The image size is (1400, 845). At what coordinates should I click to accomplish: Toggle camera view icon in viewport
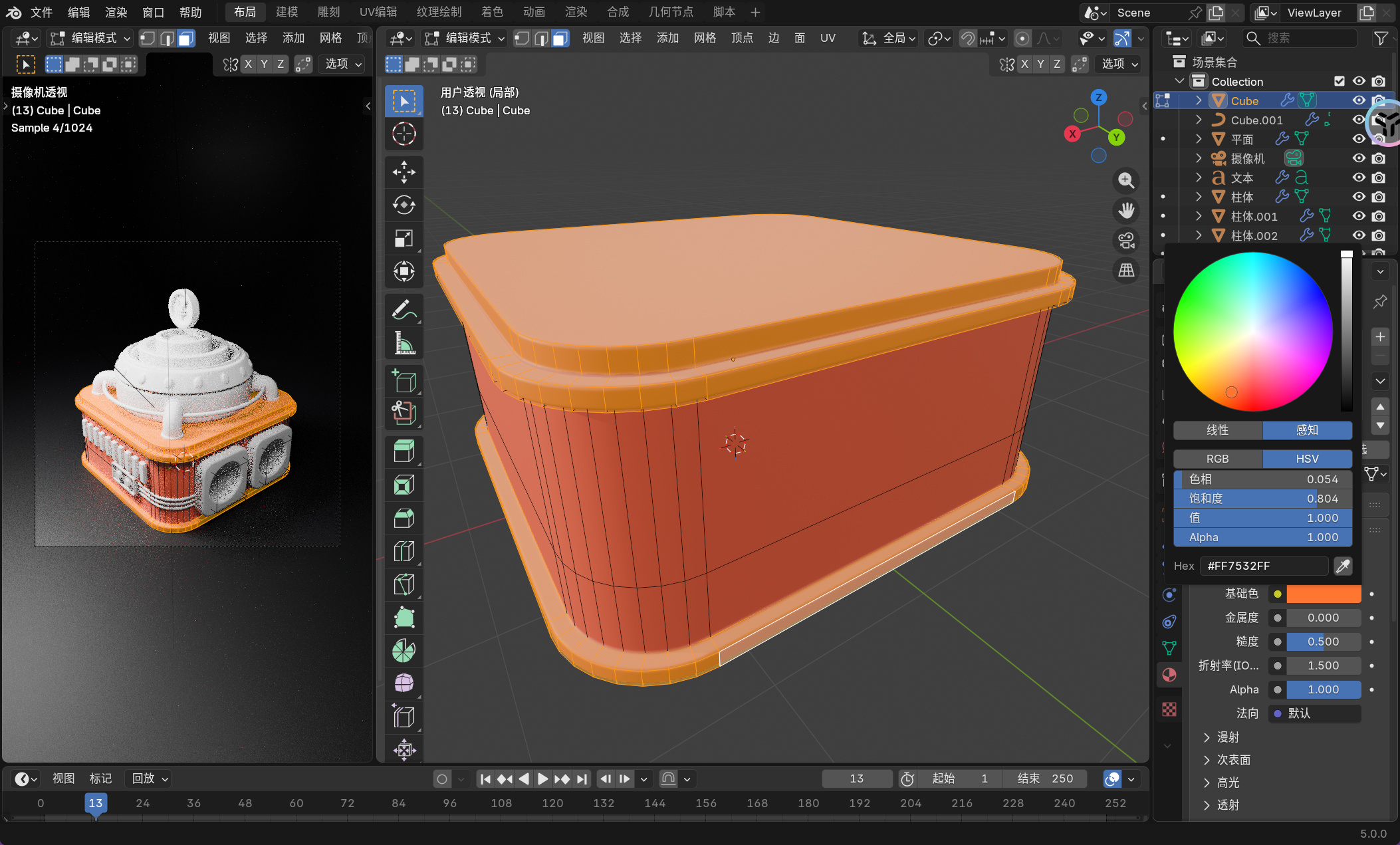click(1126, 241)
